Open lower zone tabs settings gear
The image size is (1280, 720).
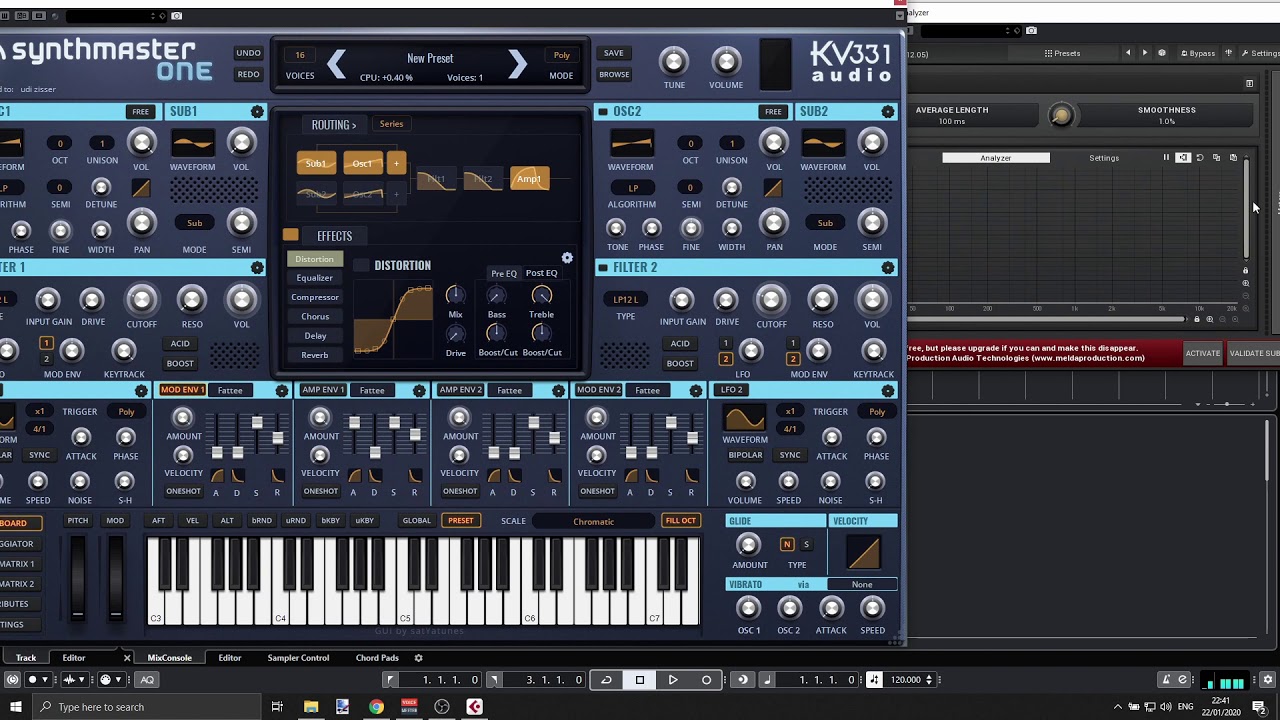pyautogui.click(x=418, y=658)
